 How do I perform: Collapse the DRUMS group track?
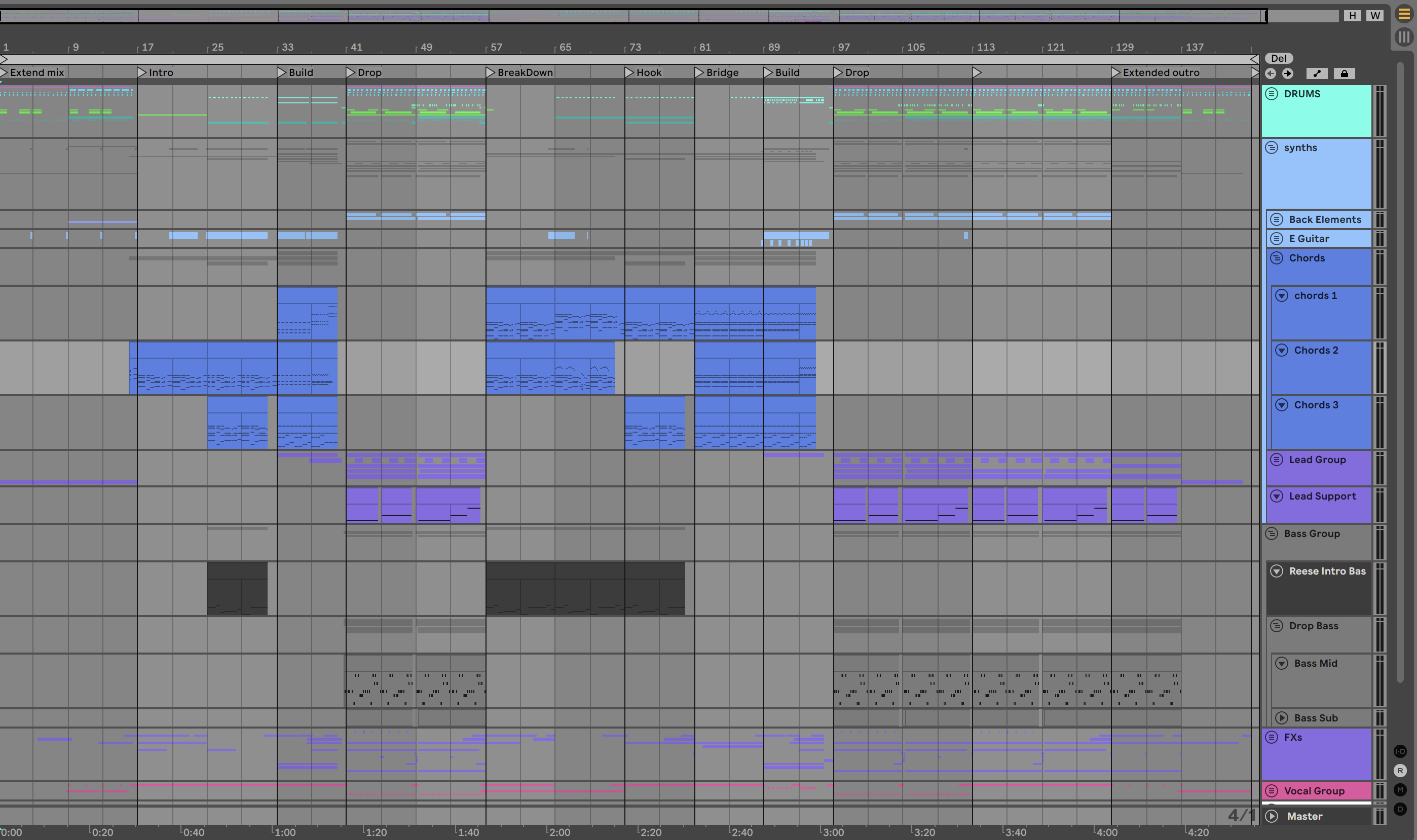coord(1272,94)
